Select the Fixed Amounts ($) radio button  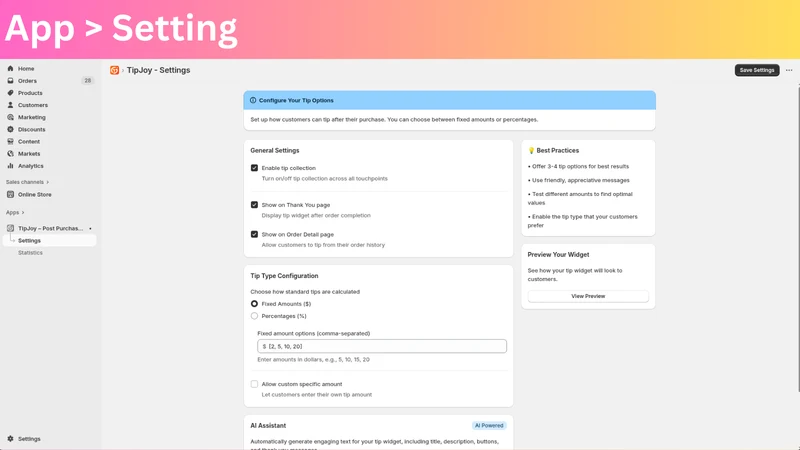[x=254, y=304]
